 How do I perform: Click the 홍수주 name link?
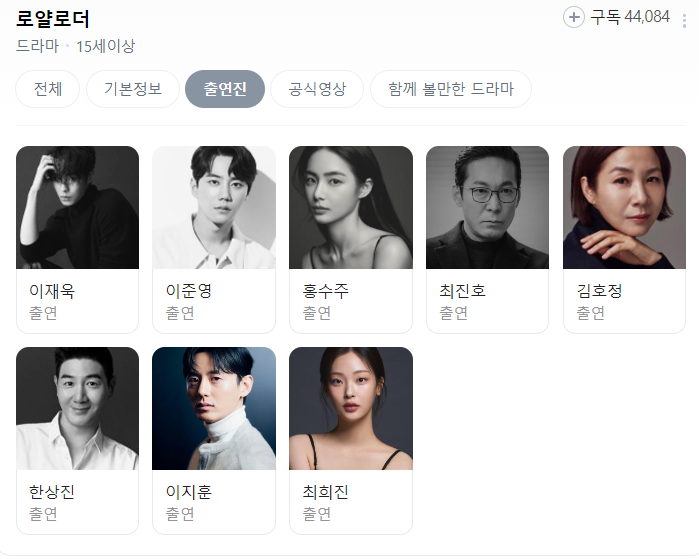point(325,291)
